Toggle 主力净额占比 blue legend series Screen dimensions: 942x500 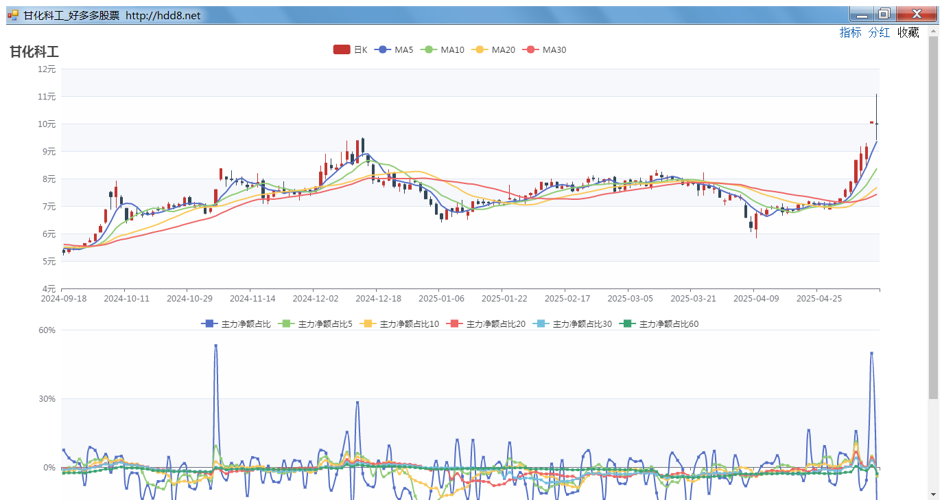(236, 324)
